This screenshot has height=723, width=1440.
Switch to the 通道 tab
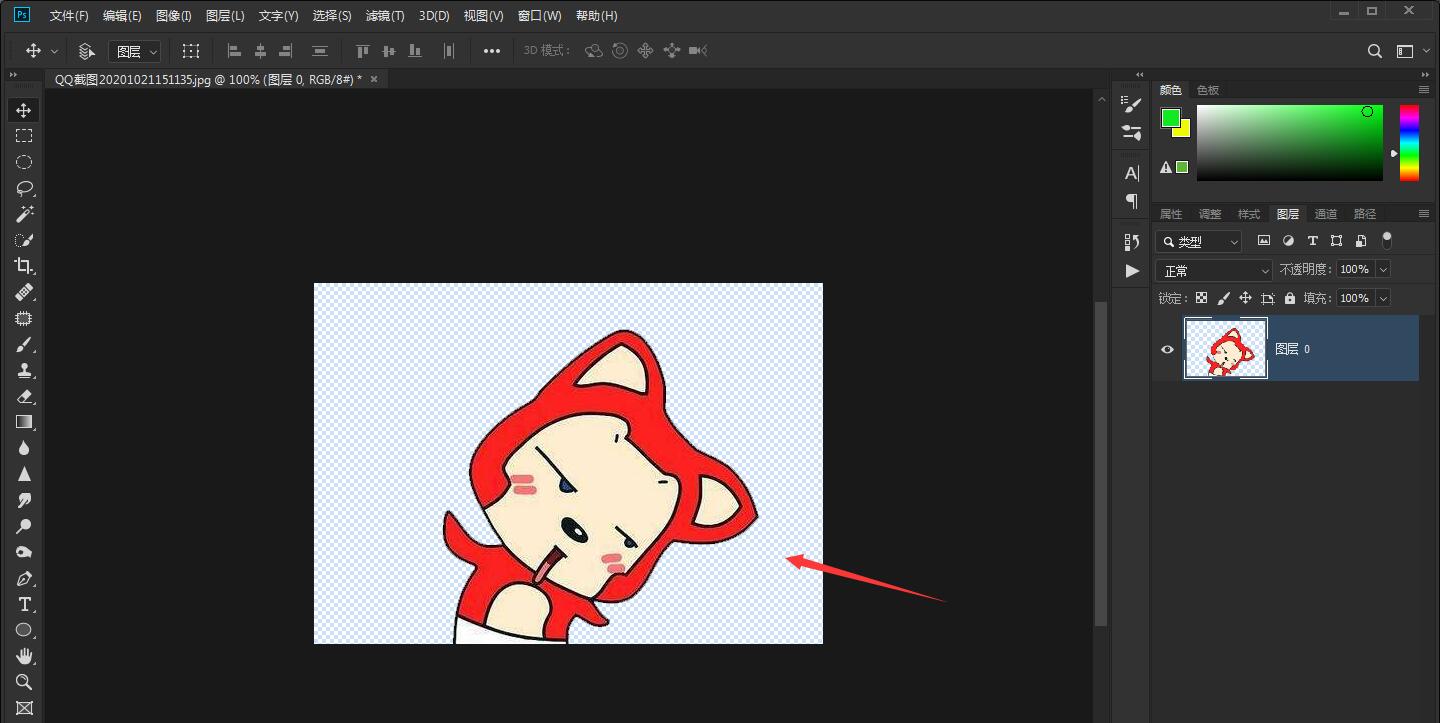pos(1326,214)
